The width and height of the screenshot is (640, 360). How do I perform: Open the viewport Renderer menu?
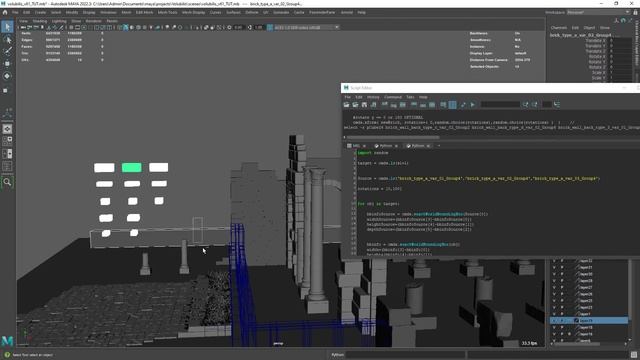(93, 21)
